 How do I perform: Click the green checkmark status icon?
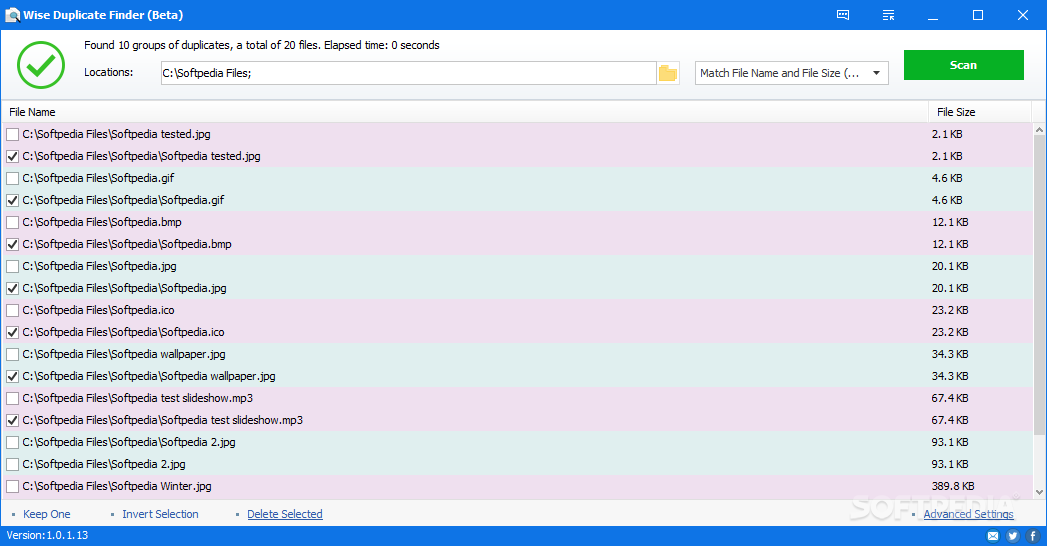pos(41,65)
